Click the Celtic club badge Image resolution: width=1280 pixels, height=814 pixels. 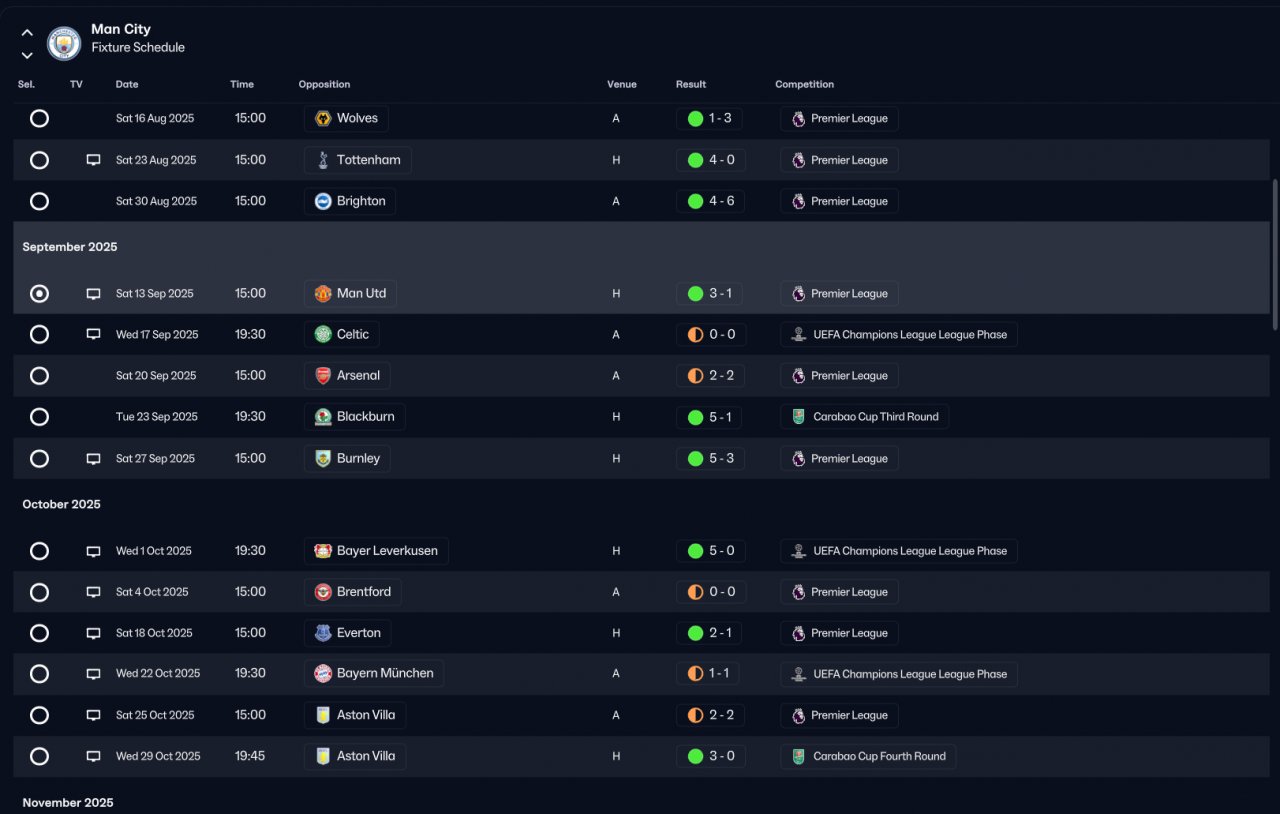(323, 334)
